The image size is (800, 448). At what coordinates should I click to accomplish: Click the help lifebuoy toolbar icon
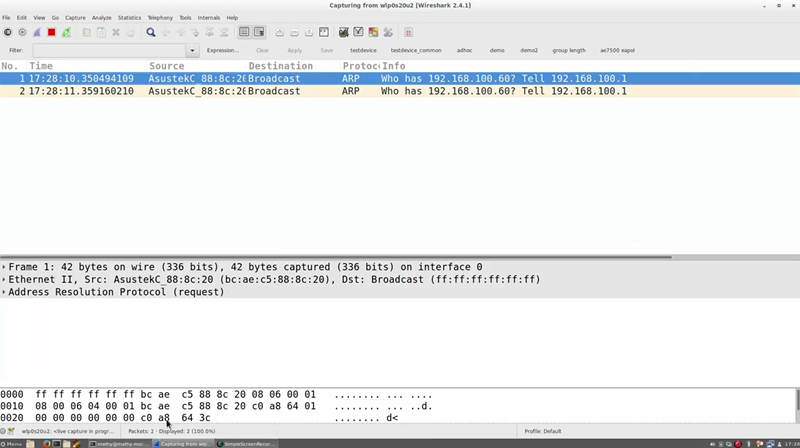pyautogui.click(x=408, y=32)
